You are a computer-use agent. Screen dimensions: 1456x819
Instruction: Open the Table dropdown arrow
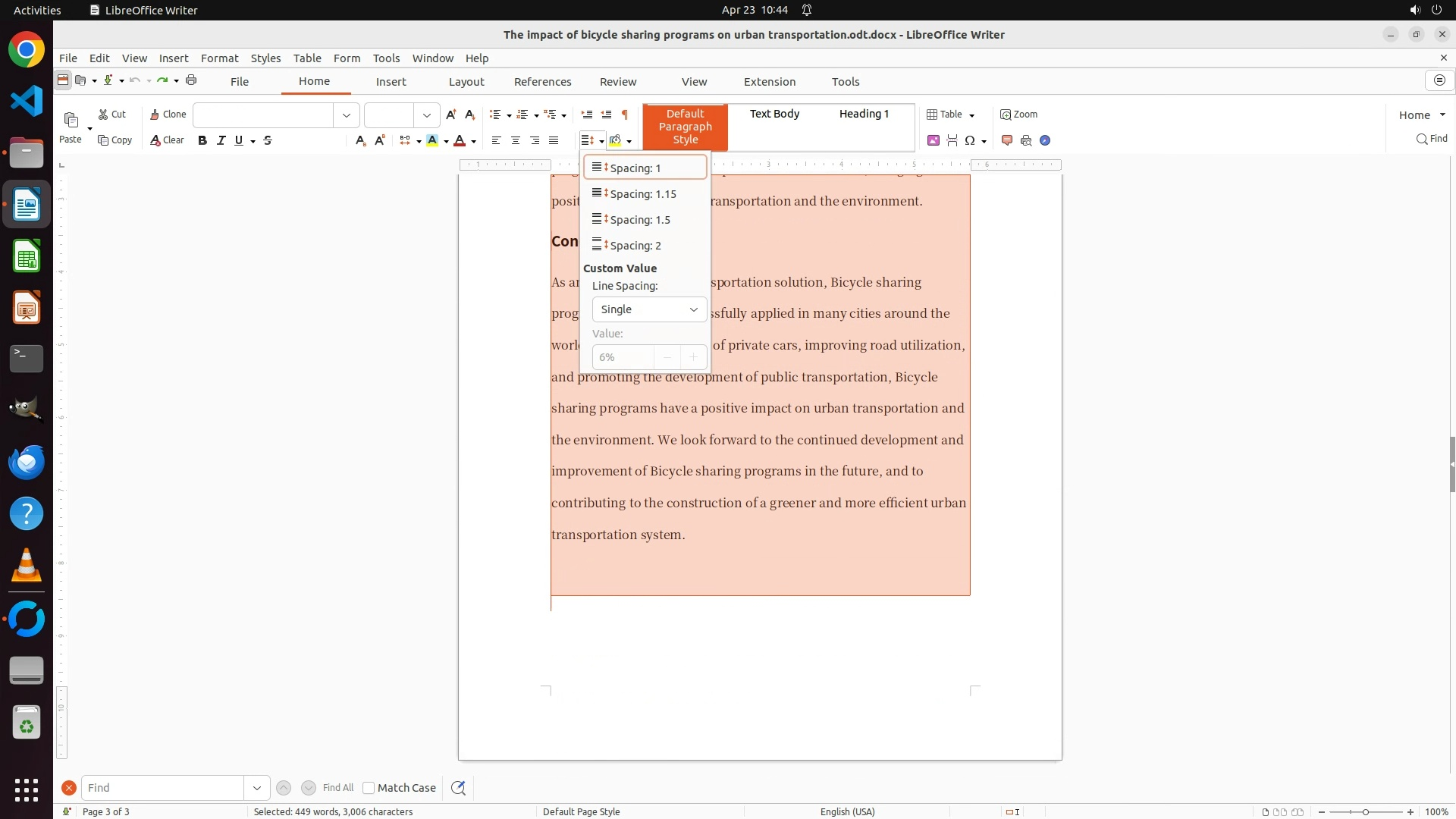(x=972, y=115)
